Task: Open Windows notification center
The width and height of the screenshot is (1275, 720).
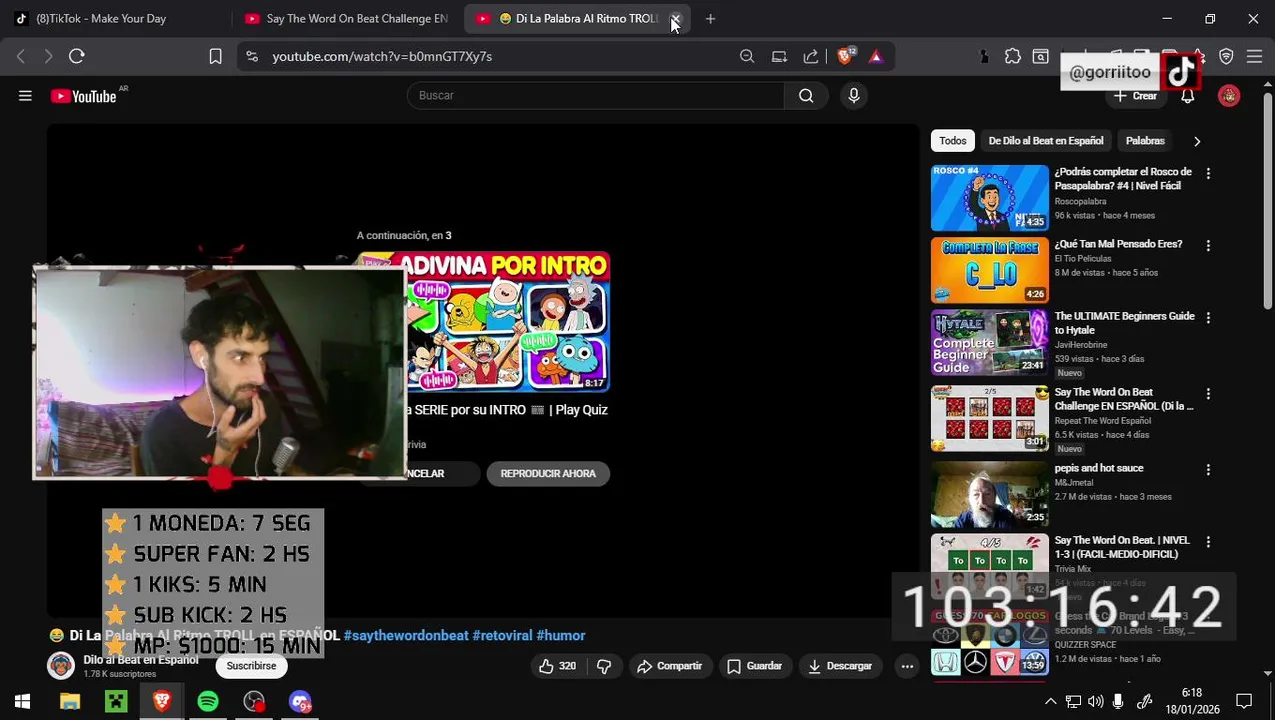Action: click(x=1244, y=702)
